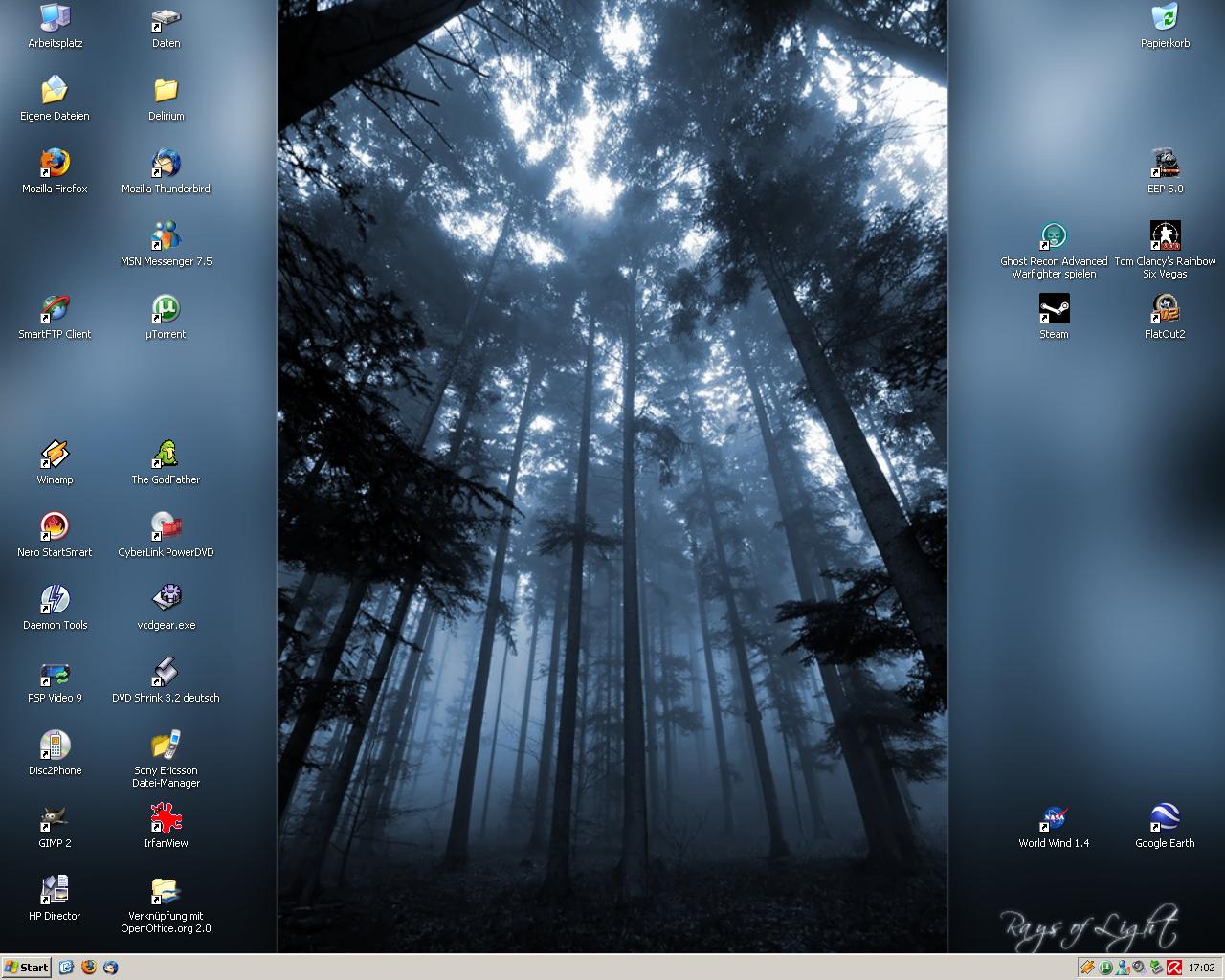Select the Steam desktop icon

(1054, 310)
